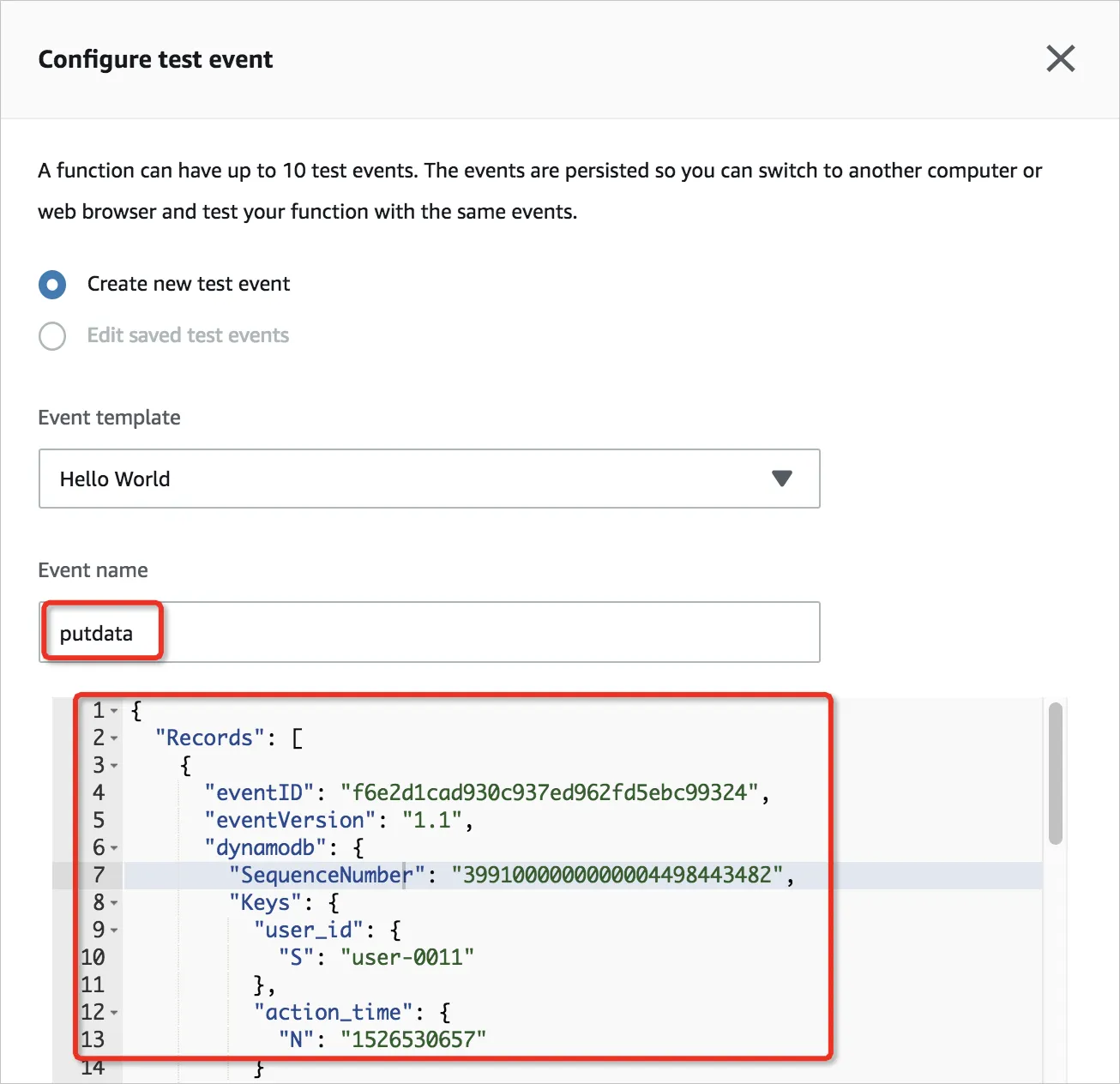Select Edit saved test events radio
Image resolution: width=1120 pixels, height=1084 pixels.
[x=52, y=336]
